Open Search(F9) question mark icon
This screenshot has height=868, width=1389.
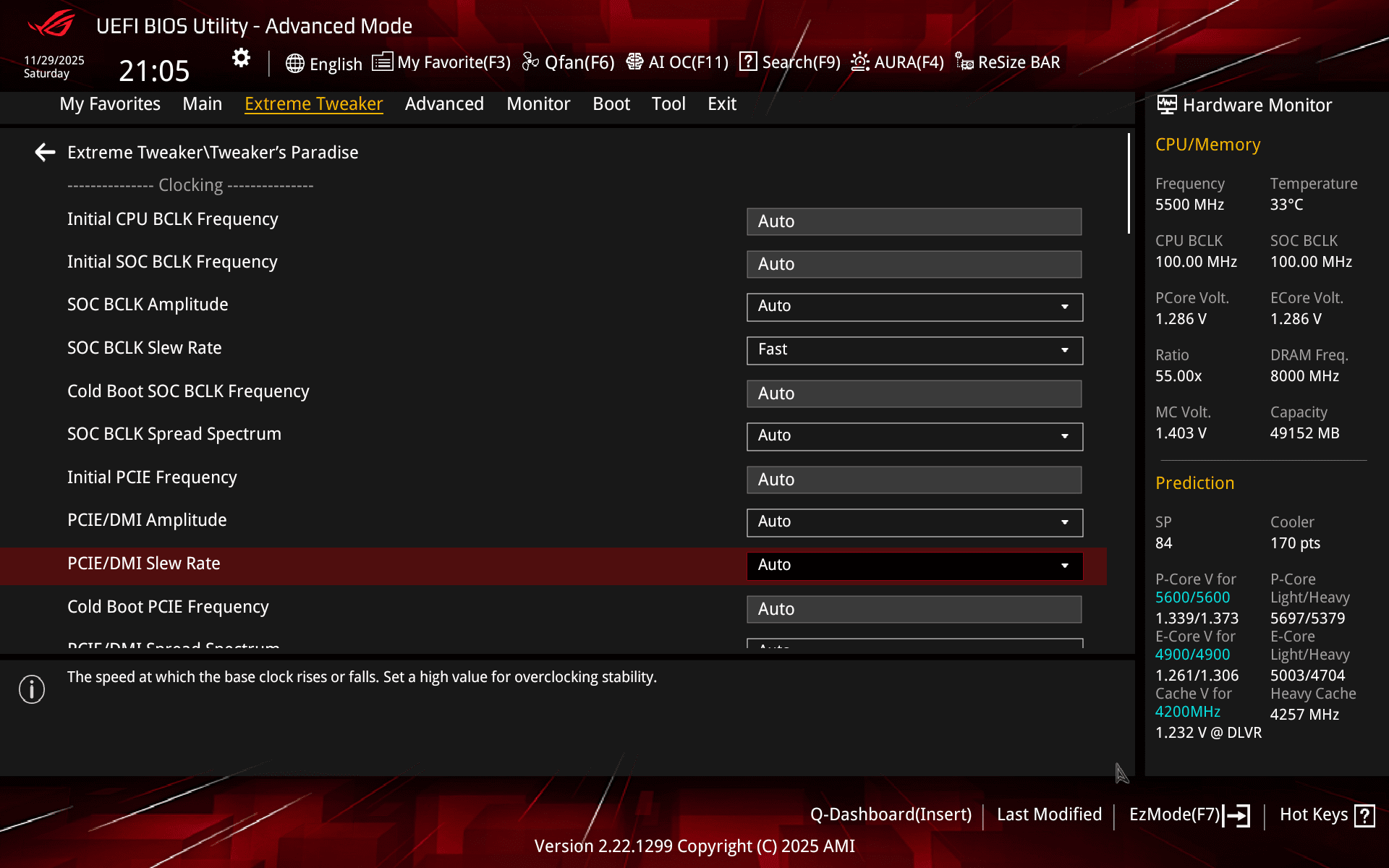(x=748, y=62)
